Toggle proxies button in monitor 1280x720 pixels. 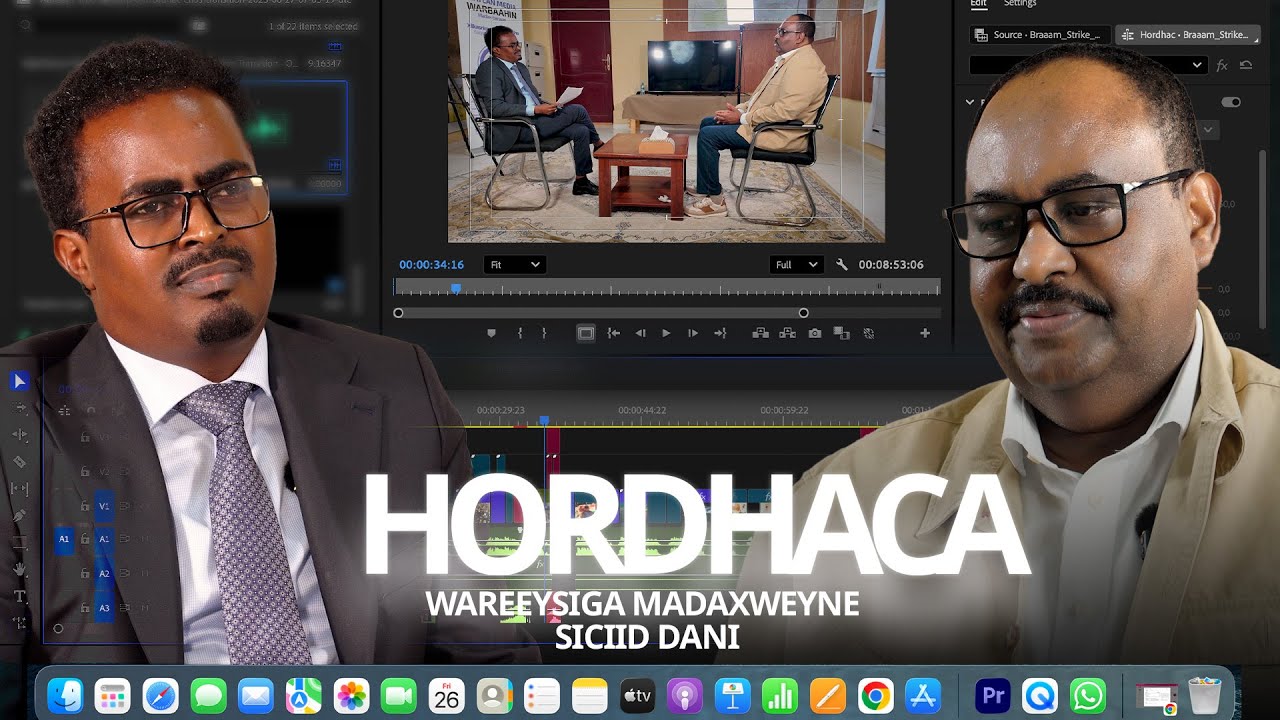coord(868,333)
